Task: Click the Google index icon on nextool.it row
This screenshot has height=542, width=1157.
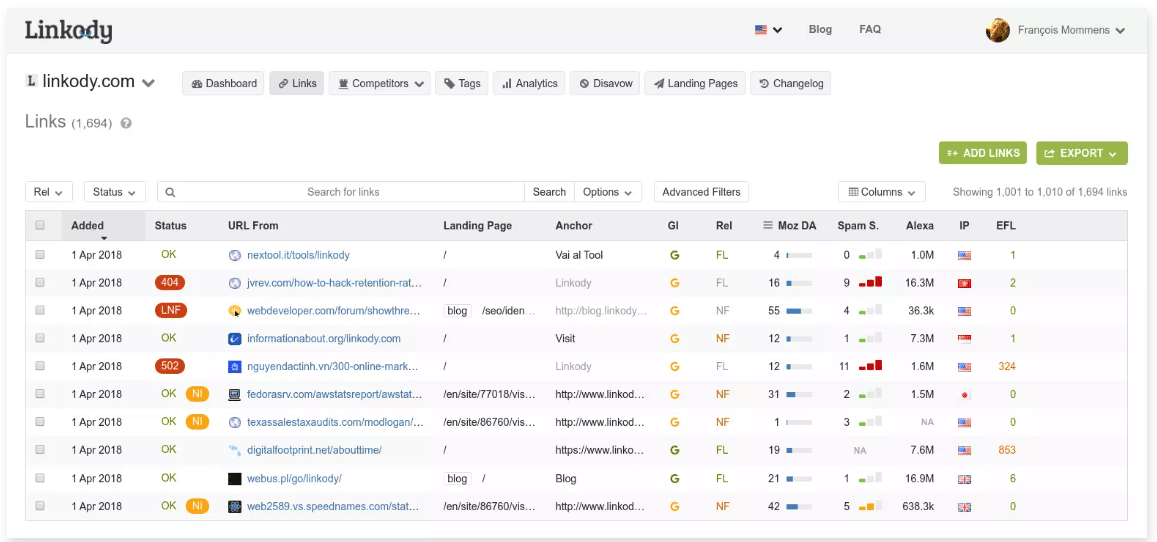Action: coord(674,255)
